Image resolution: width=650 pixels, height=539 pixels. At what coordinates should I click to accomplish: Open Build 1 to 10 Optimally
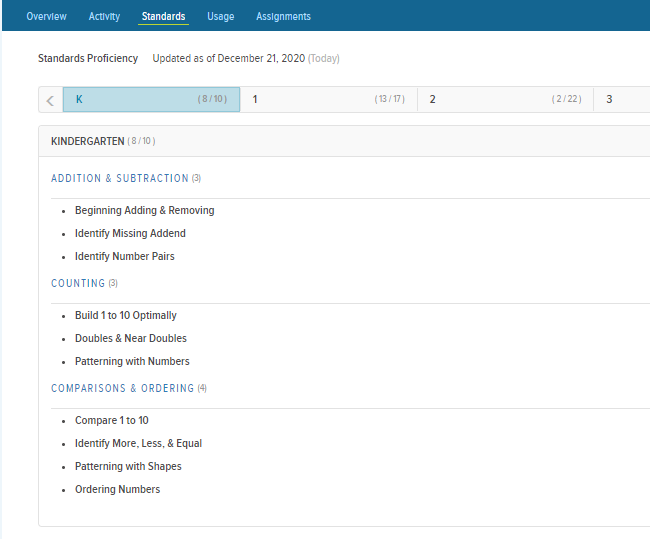pos(126,316)
